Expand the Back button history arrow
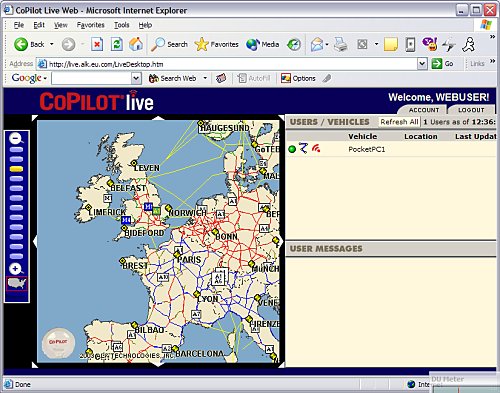 [52, 44]
